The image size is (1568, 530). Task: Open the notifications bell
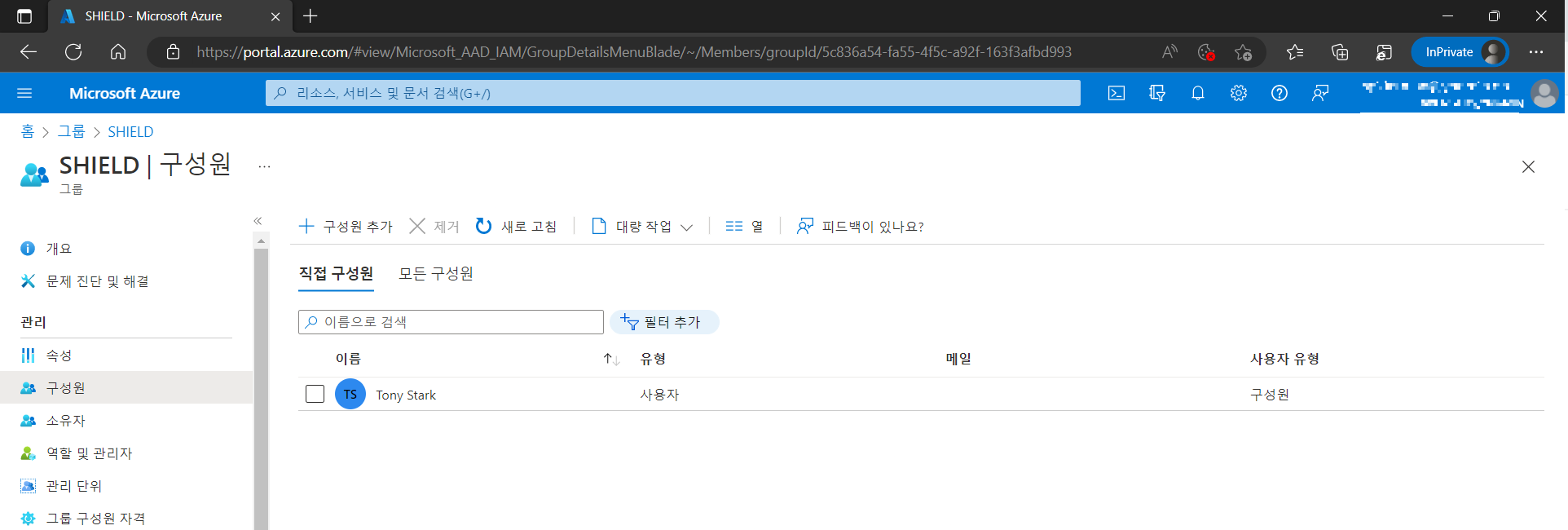point(1198,93)
